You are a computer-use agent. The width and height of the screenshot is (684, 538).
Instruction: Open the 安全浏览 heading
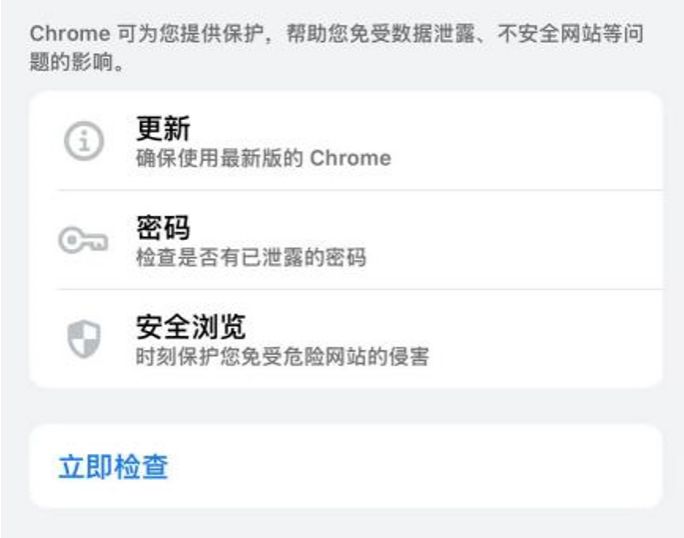coord(190,327)
